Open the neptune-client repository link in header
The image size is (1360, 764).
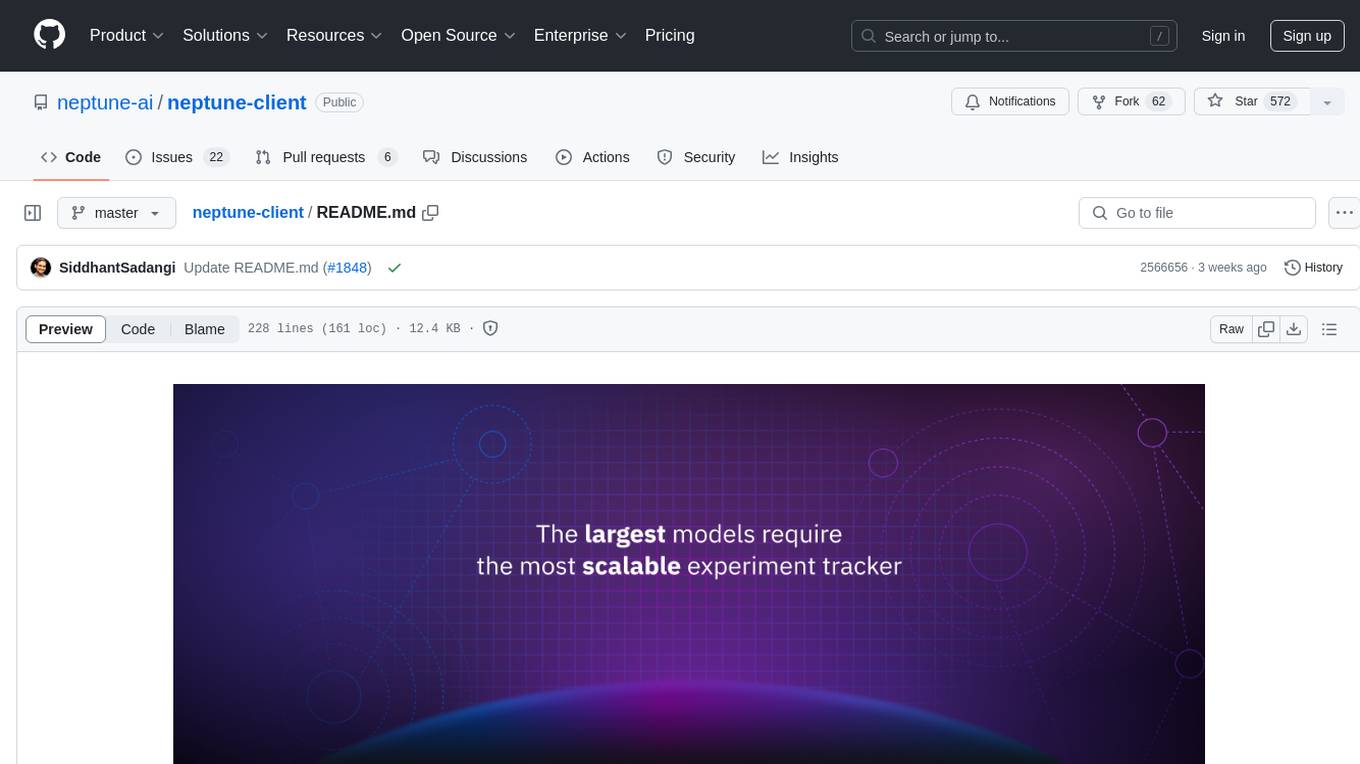237,102
